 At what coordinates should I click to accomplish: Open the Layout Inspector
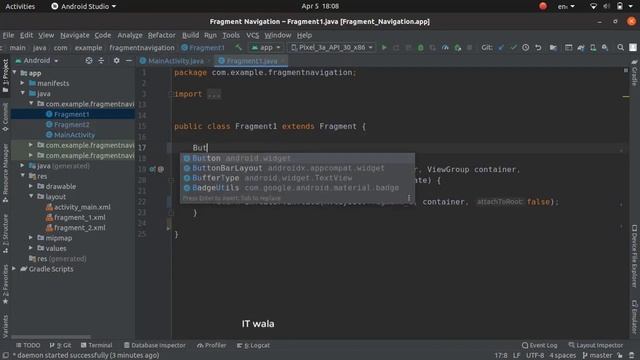[x=596, y=345]
